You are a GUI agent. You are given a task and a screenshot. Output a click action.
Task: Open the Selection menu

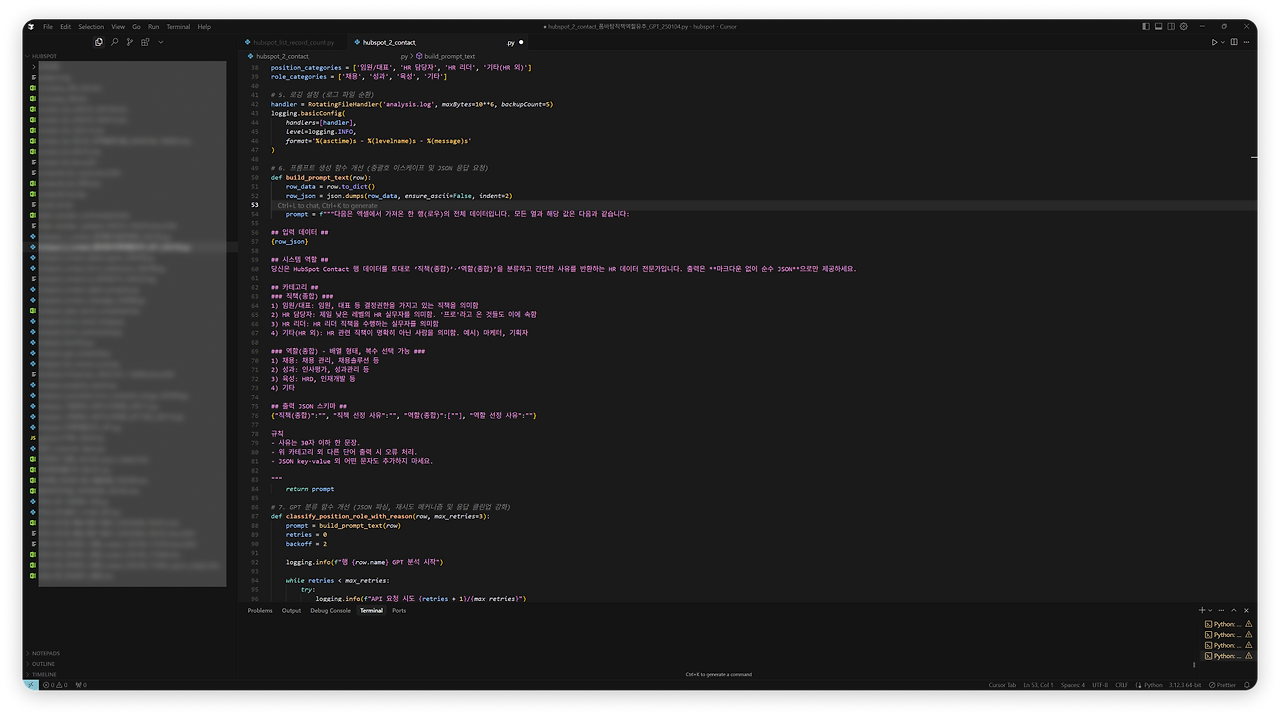(x=91, y=26)
